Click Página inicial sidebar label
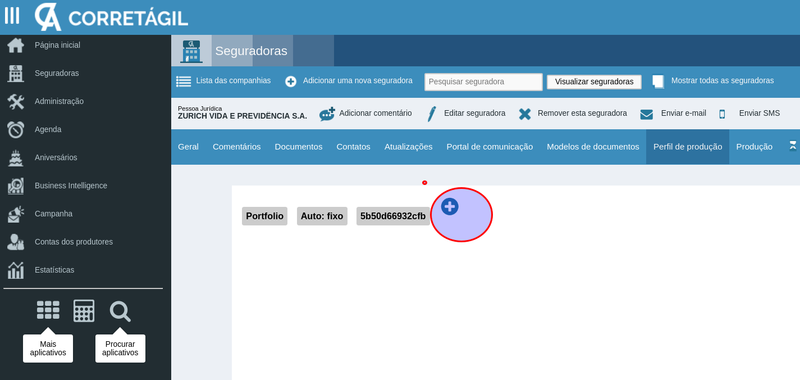 click(58, 45)
